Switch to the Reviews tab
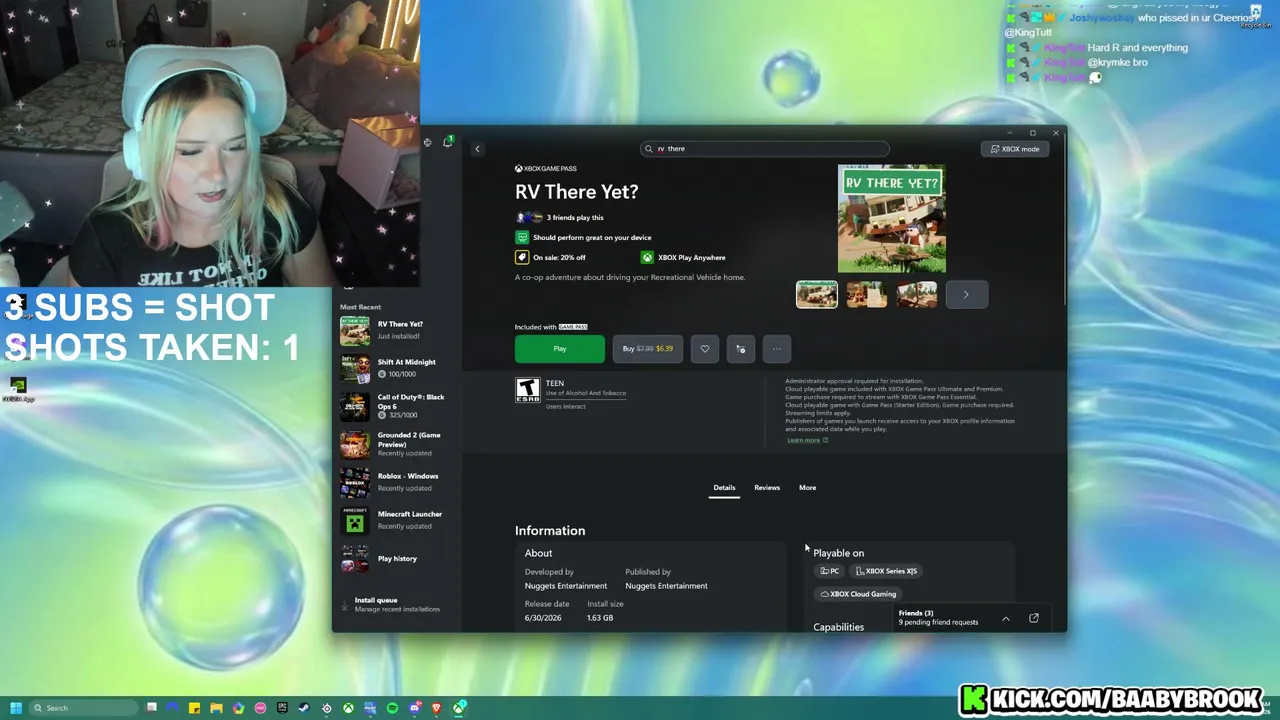1280x720 pixels. (767, 488)
